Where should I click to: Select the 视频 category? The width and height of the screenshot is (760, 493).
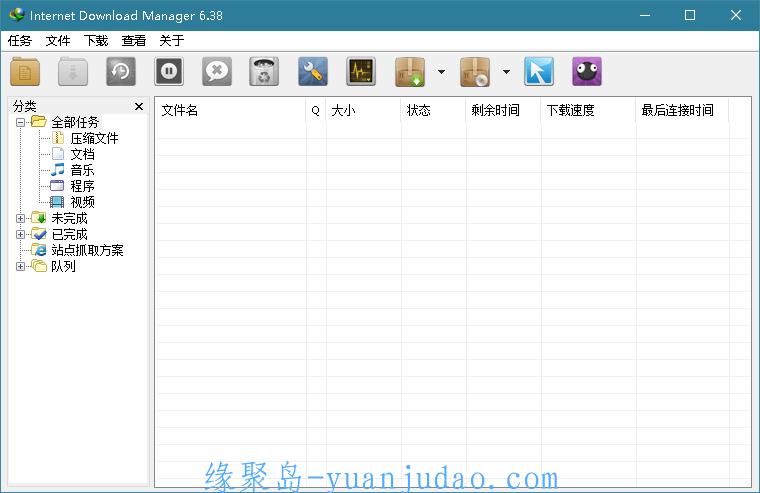click(x=82, y=202)
